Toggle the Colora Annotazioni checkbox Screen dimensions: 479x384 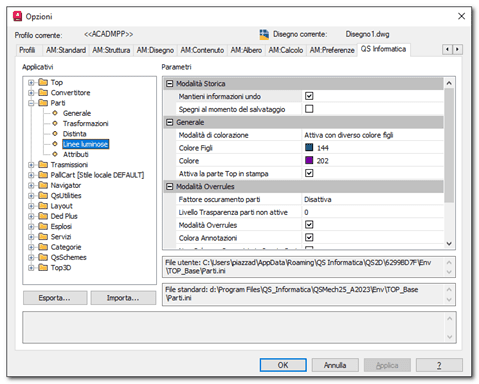click(x=309, y=238)
